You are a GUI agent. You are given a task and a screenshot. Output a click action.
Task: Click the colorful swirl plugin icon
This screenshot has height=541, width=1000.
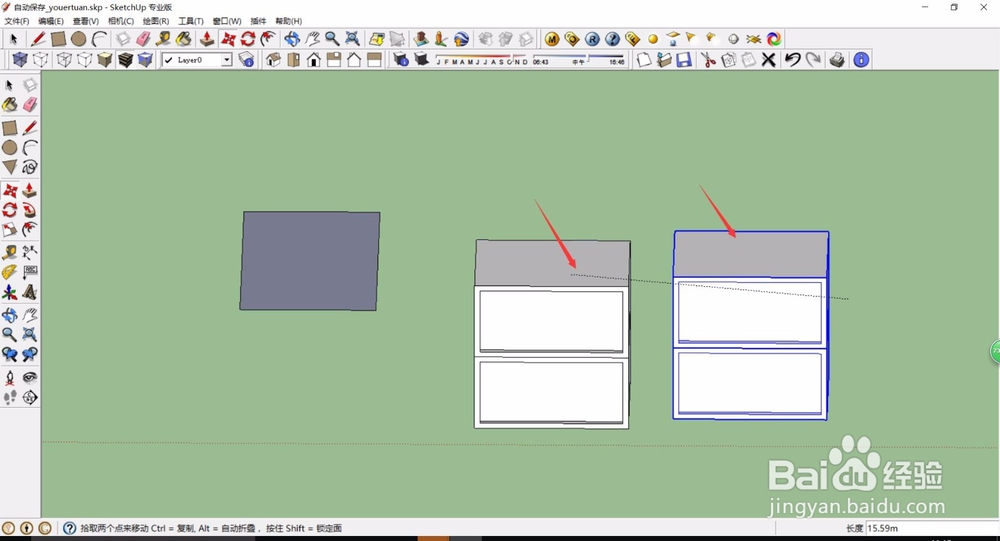[x=774, y=39]
